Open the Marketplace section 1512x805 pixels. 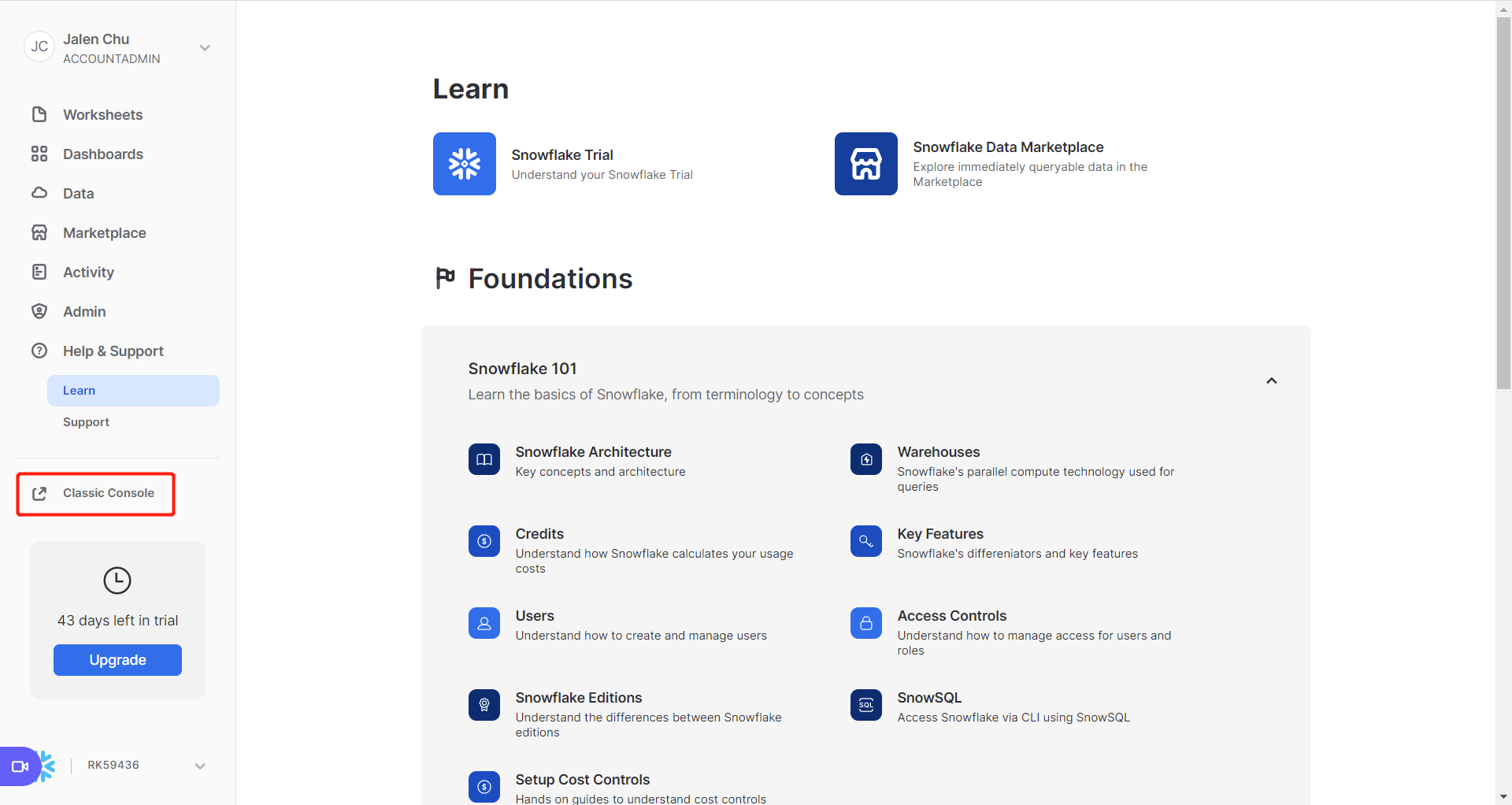[x=104, y=232]
